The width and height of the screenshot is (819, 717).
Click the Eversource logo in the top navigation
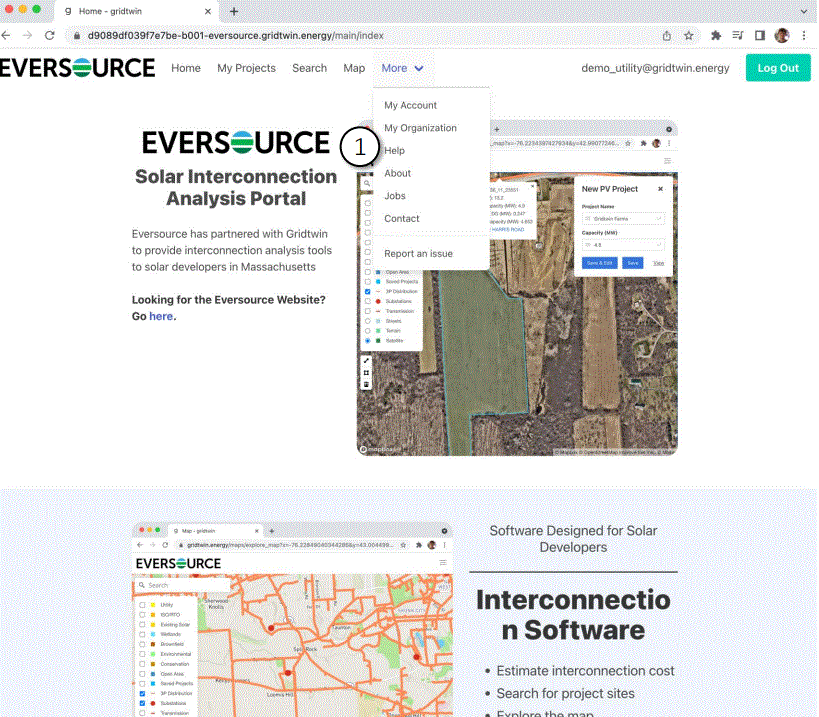[x=77, y=68]
